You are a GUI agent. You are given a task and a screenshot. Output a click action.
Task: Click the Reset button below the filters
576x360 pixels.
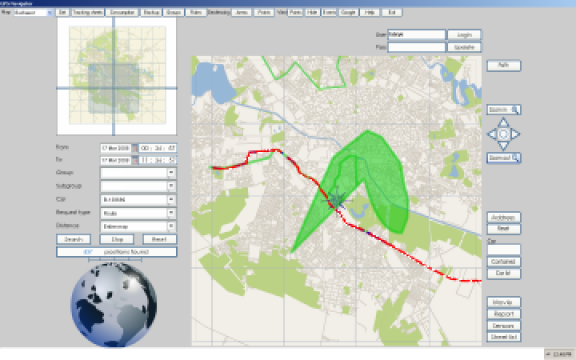159,239
